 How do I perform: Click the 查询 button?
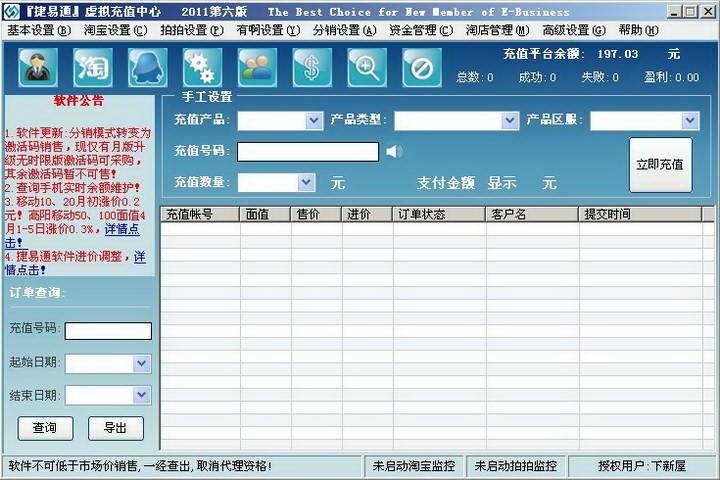(45, 428)
